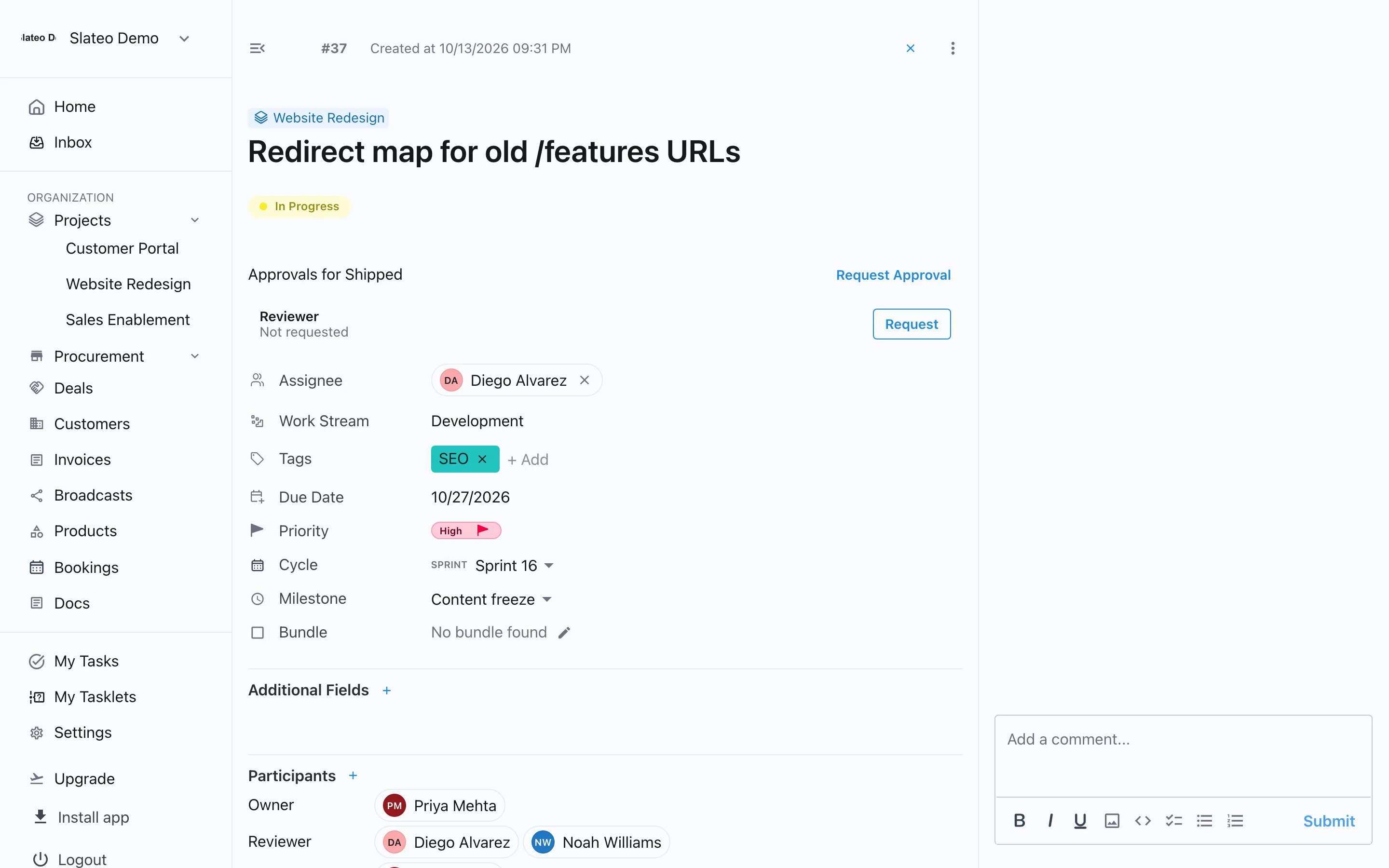
Task: Open the Settings page
Action: tap(82, 732)
